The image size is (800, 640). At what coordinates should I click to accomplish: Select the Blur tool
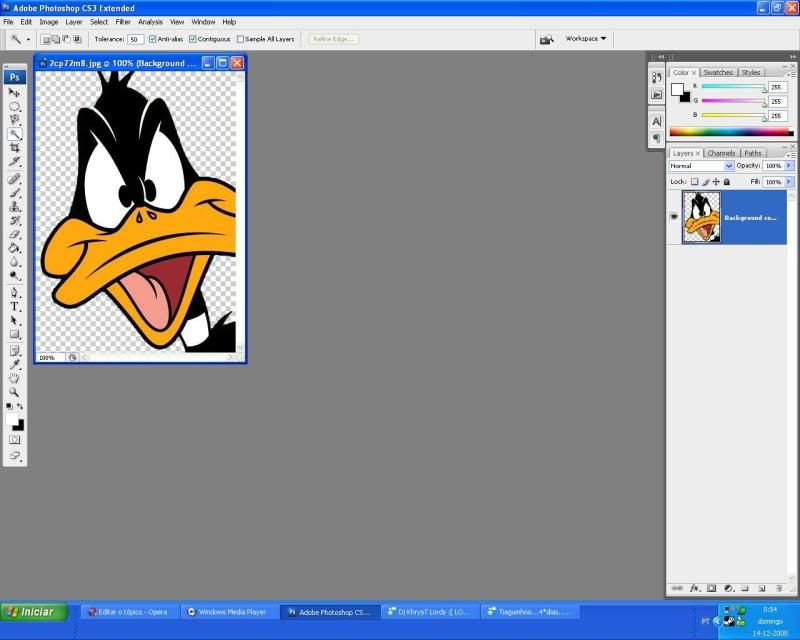click(x=14, y=262)
